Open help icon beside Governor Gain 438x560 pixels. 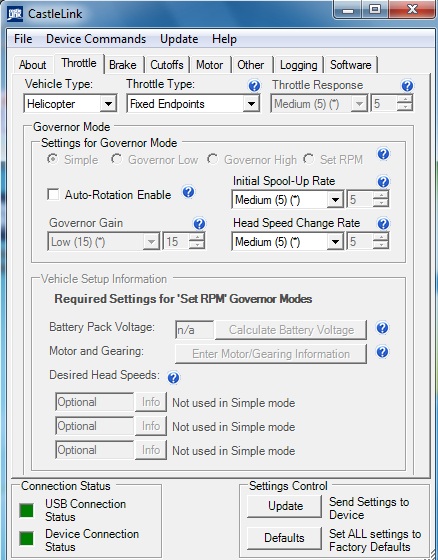[x=199, y=224]
